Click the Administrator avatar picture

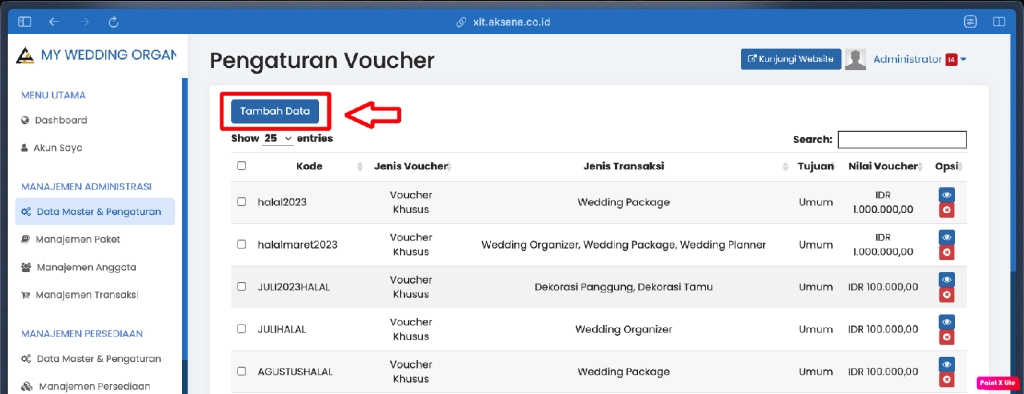pos(856,59)
